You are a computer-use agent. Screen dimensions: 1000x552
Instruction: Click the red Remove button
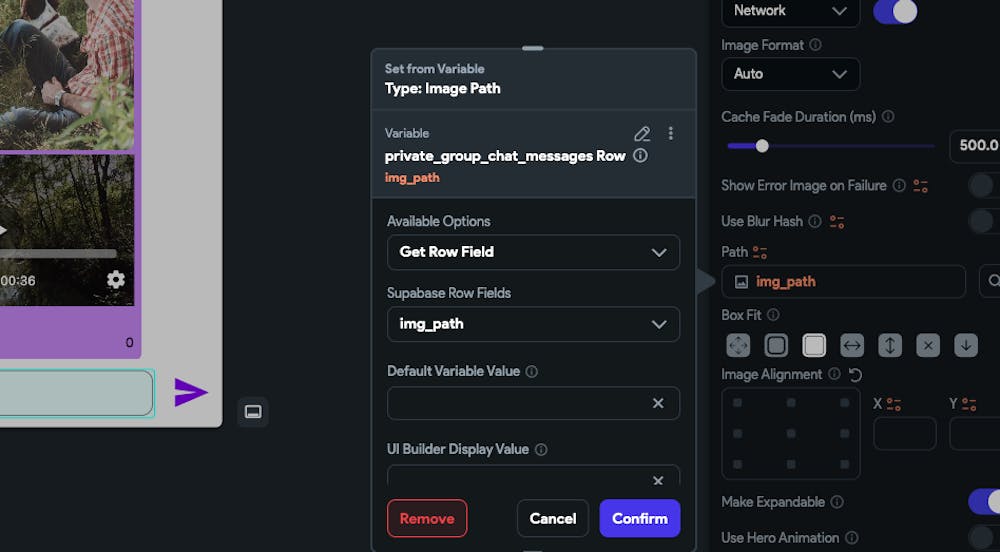click(x=427, y=518)
